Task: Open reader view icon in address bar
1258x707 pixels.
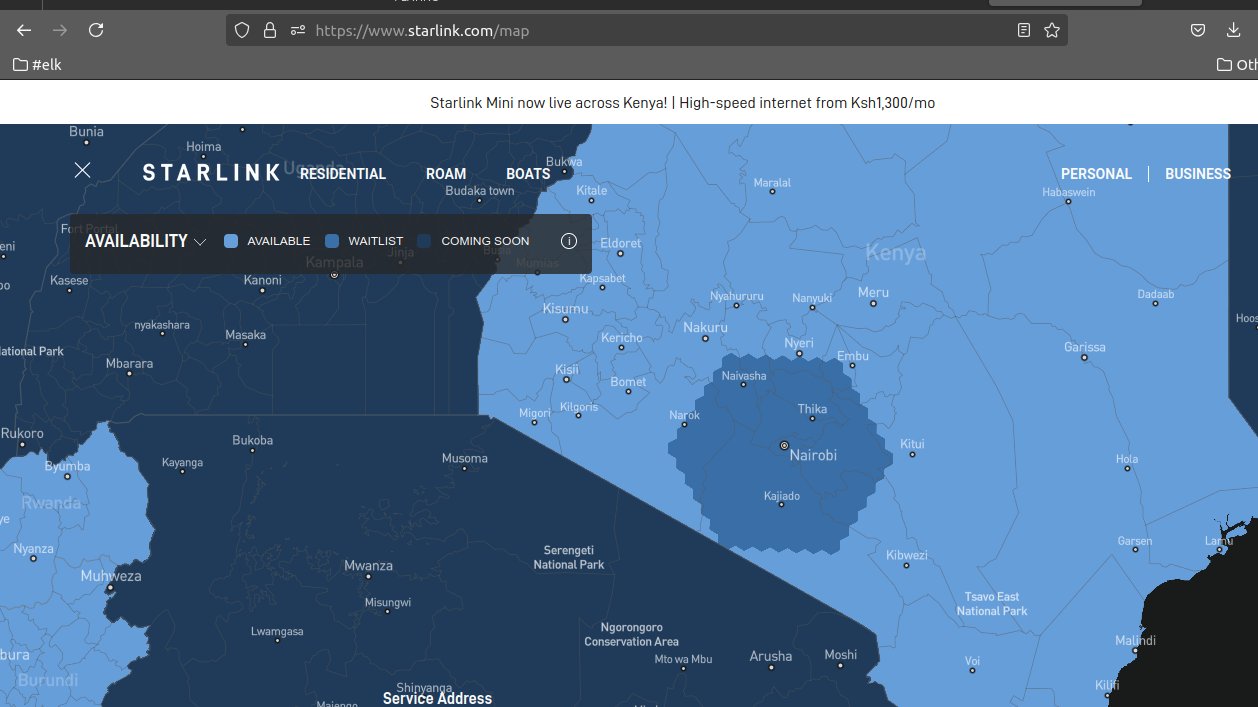Action: point(1024,30)
